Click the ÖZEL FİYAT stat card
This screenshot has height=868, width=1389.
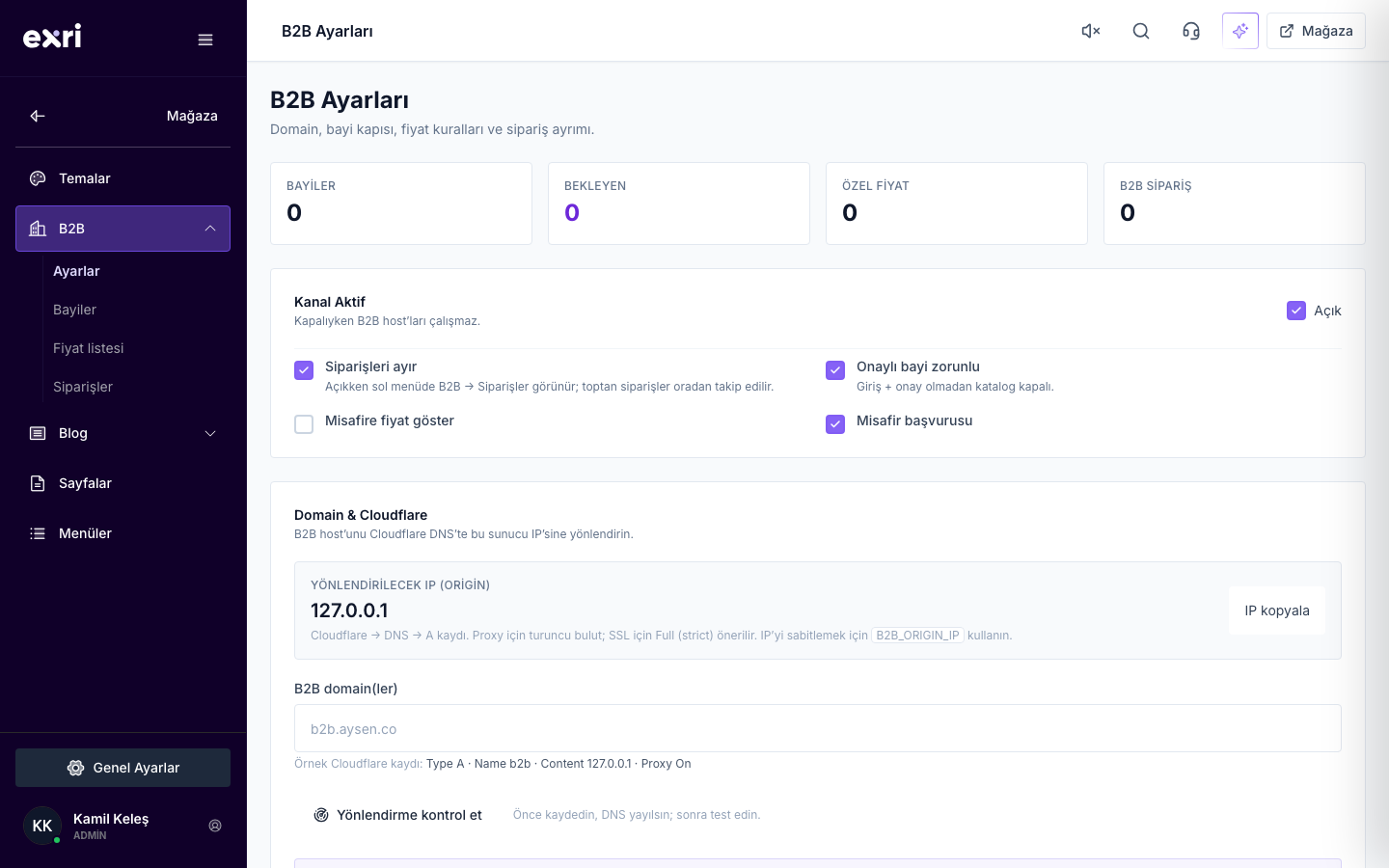(957, 203)
